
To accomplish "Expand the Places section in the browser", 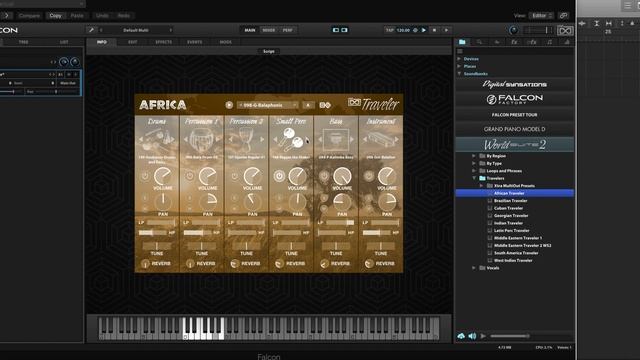I will coord(459,66).
